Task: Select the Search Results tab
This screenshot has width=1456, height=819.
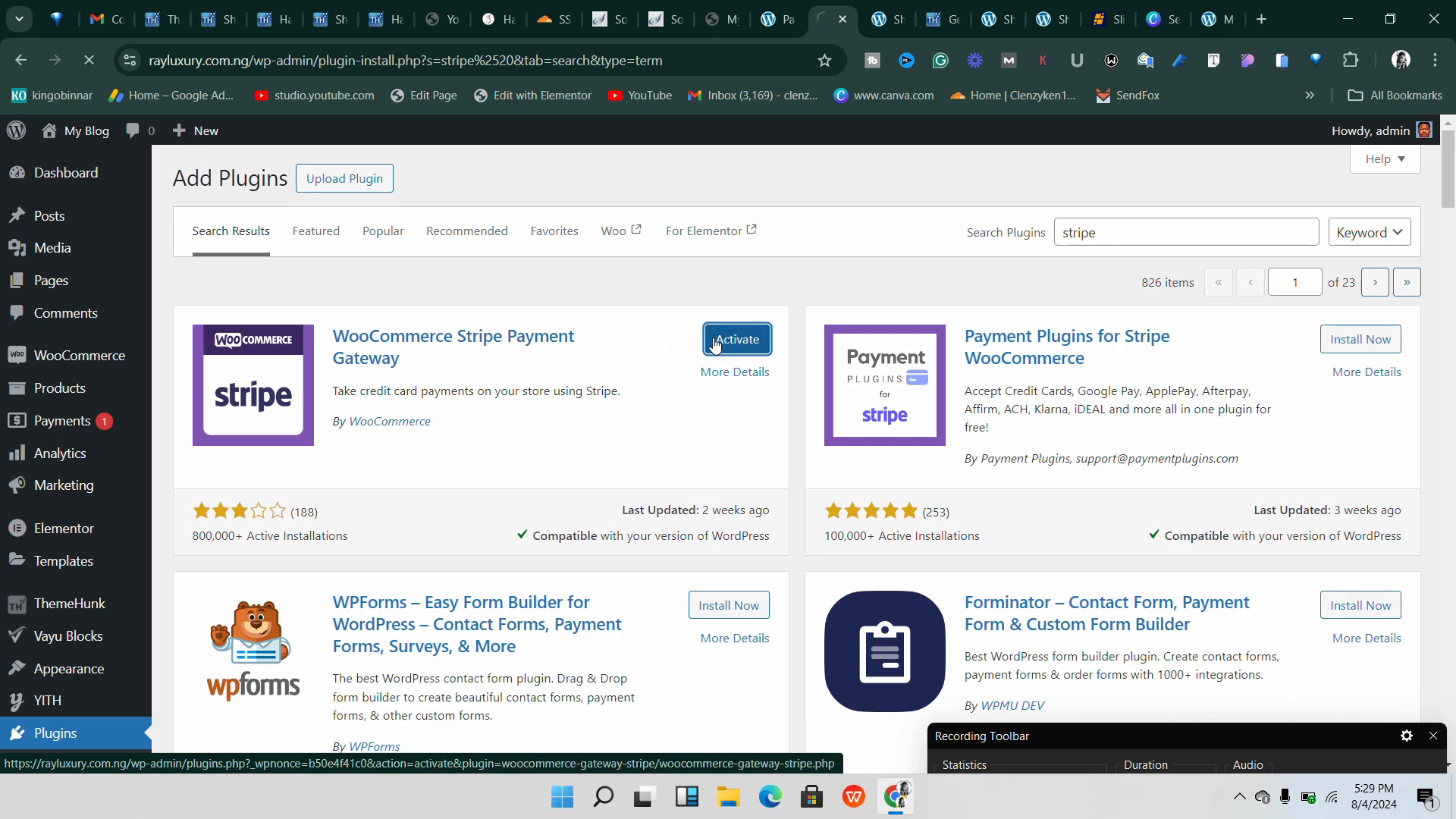Action: point(231,231)
